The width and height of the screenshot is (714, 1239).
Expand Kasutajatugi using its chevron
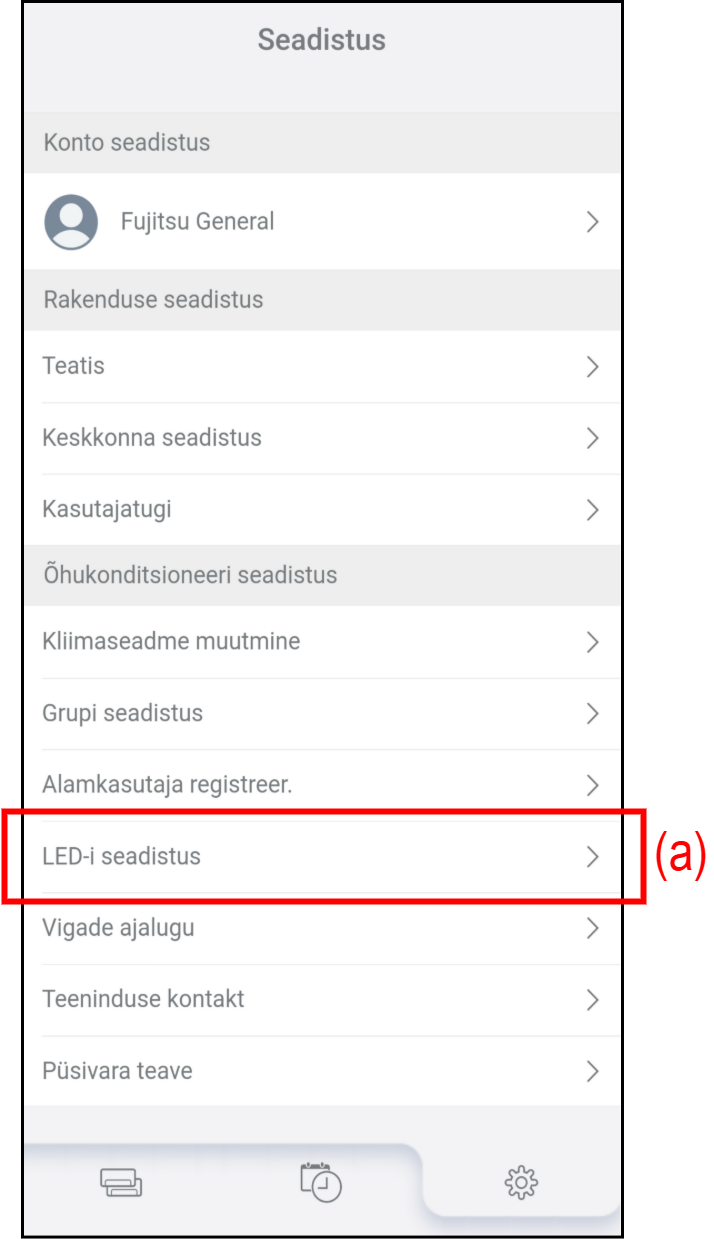point(592,510)
